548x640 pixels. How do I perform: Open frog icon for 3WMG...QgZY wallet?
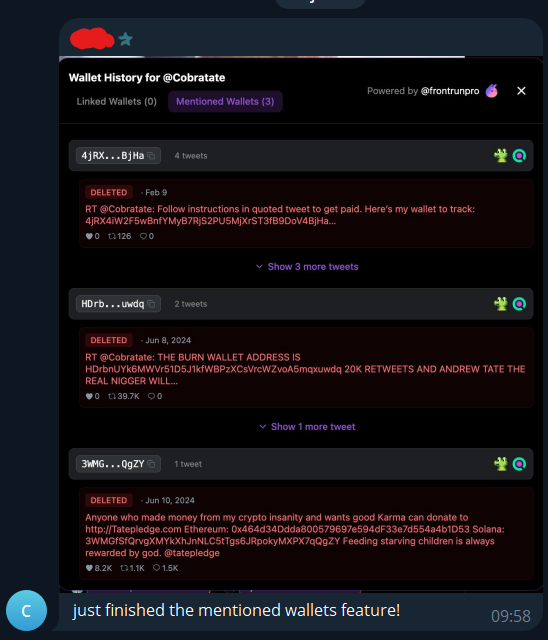click(501, 464)
